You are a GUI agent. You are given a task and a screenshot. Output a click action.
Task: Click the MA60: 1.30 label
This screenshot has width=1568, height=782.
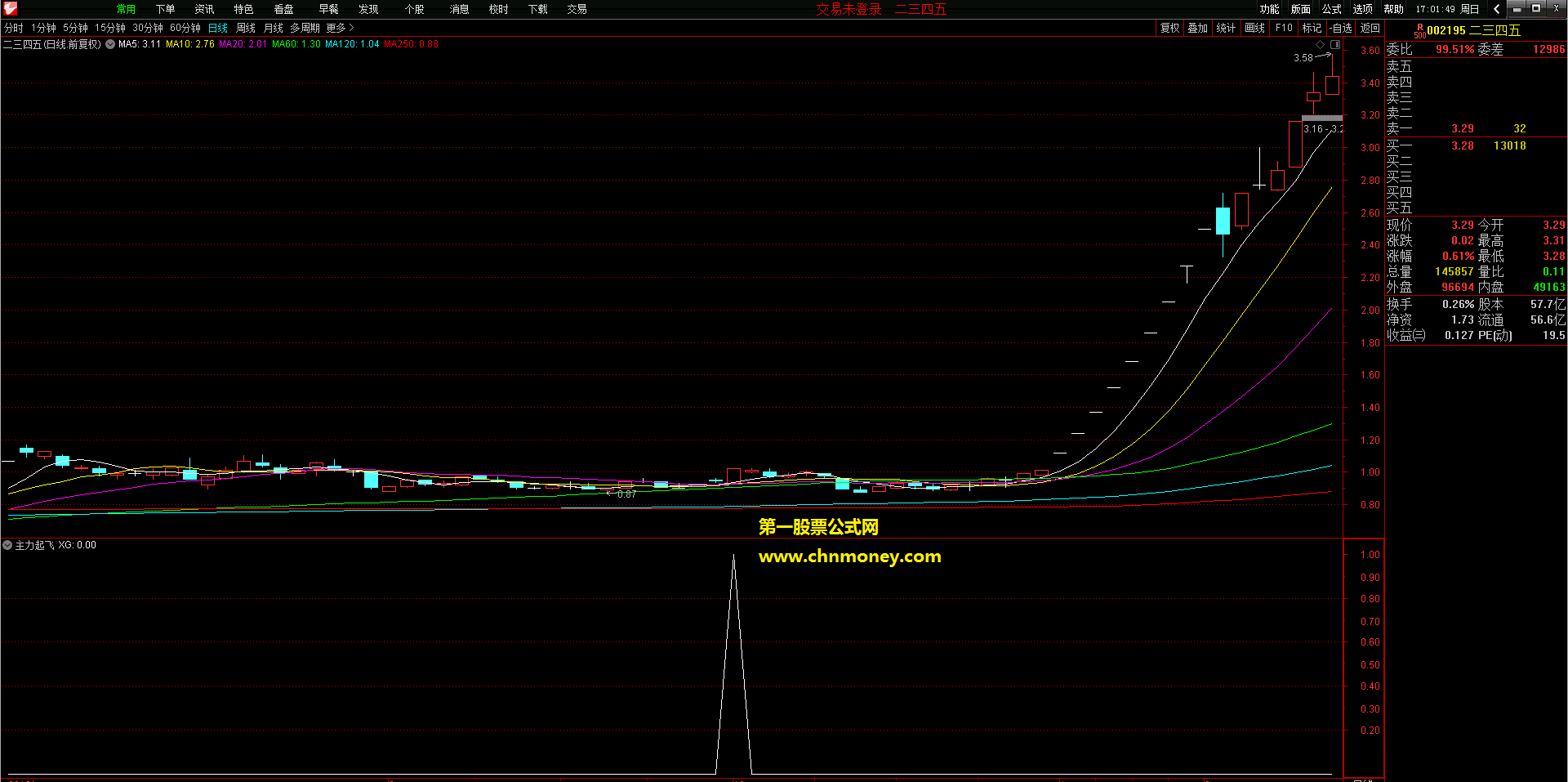[x=296, y=44]
